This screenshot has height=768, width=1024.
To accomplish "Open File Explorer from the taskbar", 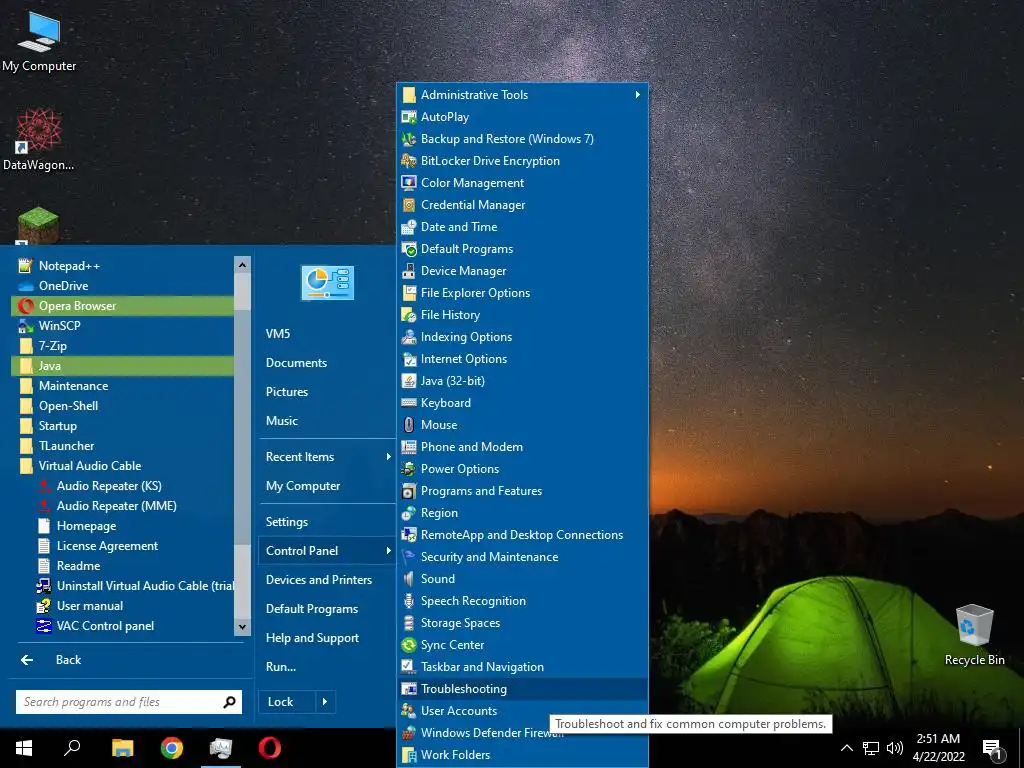I will [x=122, y=748].
